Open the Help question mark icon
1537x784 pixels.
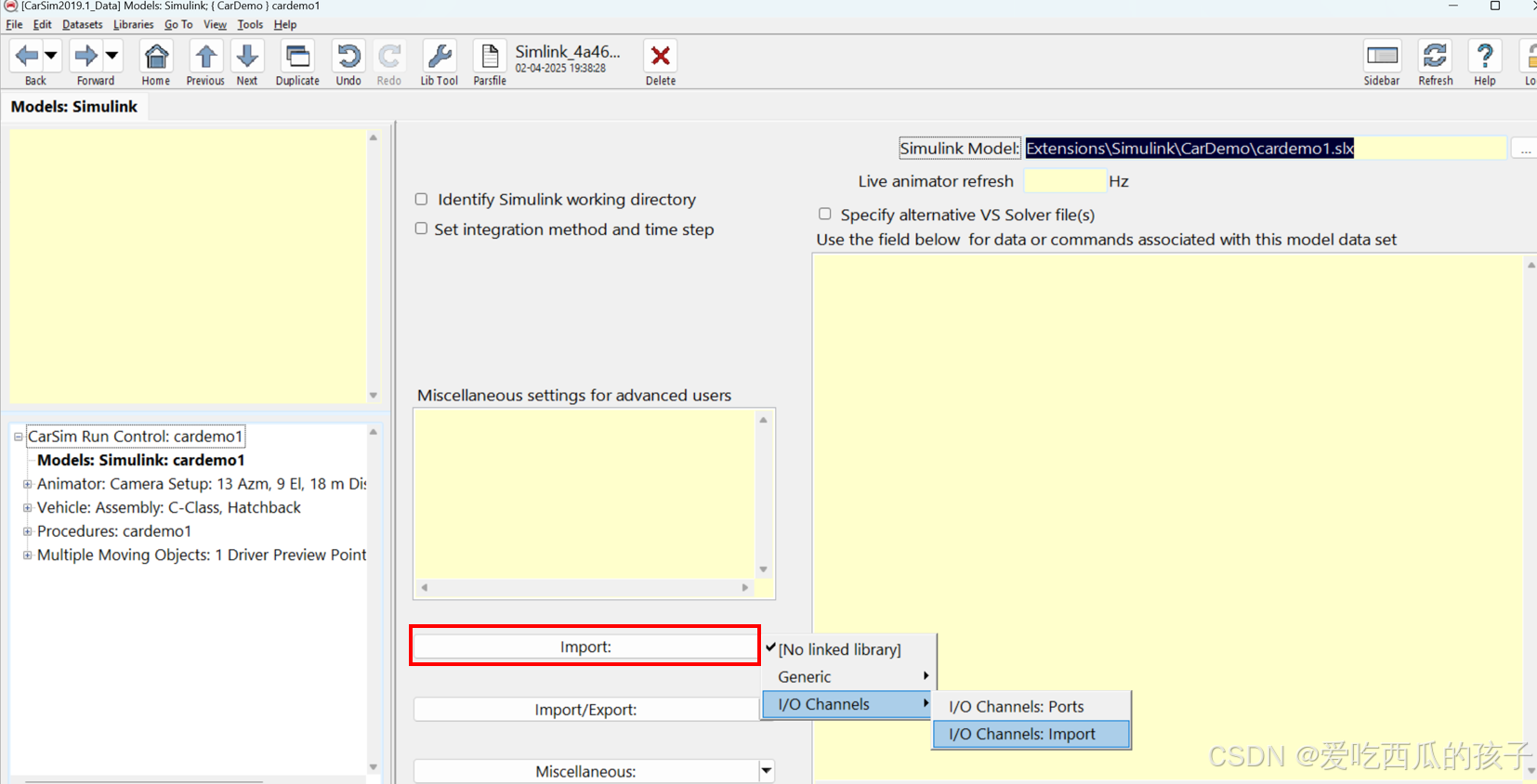pyautogui.click(x=1485, y=56)
